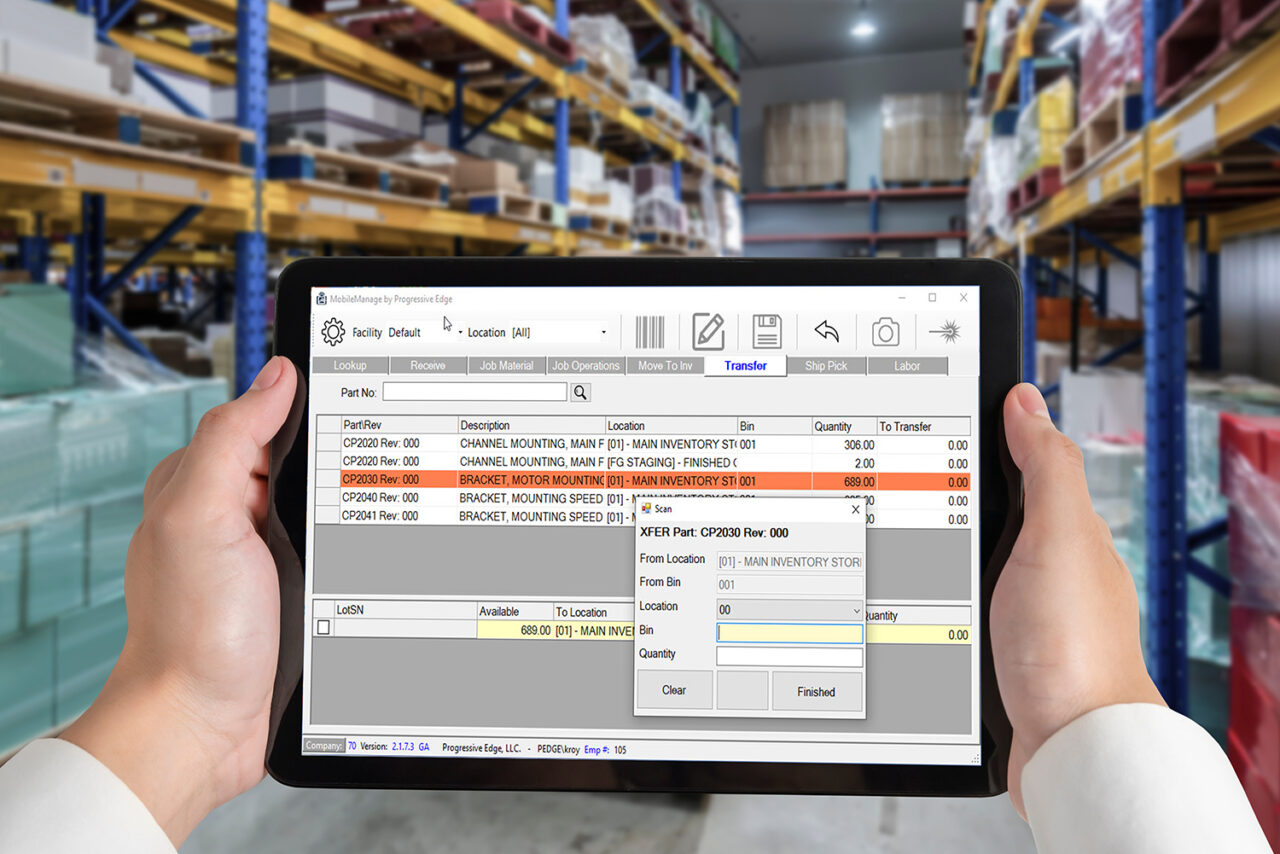1280x854 pixels.
Task: Click the To Transfer column header
Action: pos(924,426)
